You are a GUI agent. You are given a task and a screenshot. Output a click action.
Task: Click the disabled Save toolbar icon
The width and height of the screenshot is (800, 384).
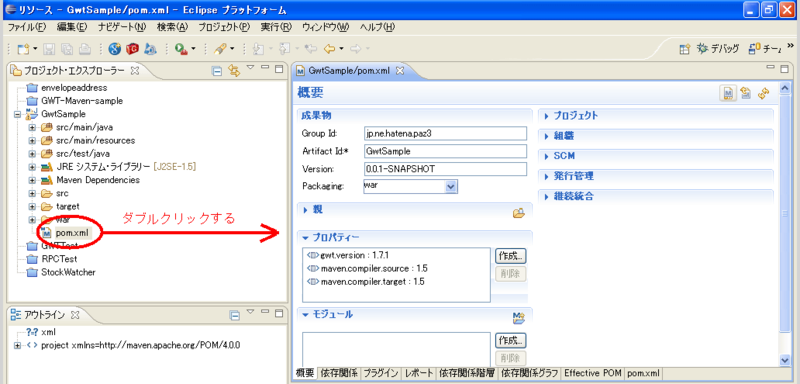pos(49,49)
